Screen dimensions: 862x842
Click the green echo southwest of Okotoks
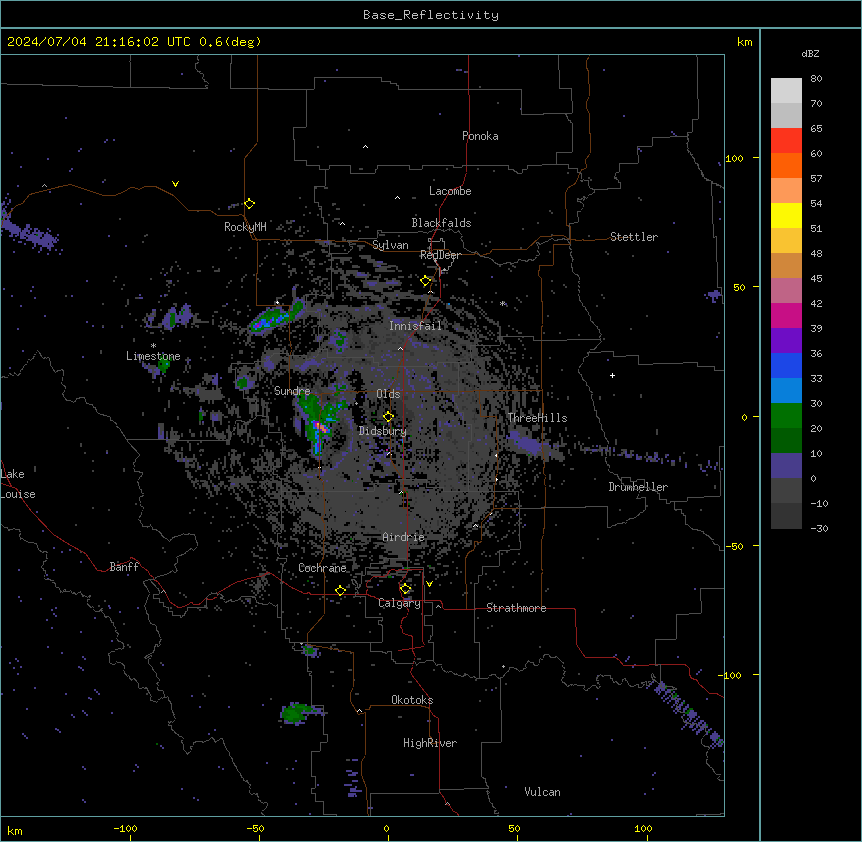[297, 713]
